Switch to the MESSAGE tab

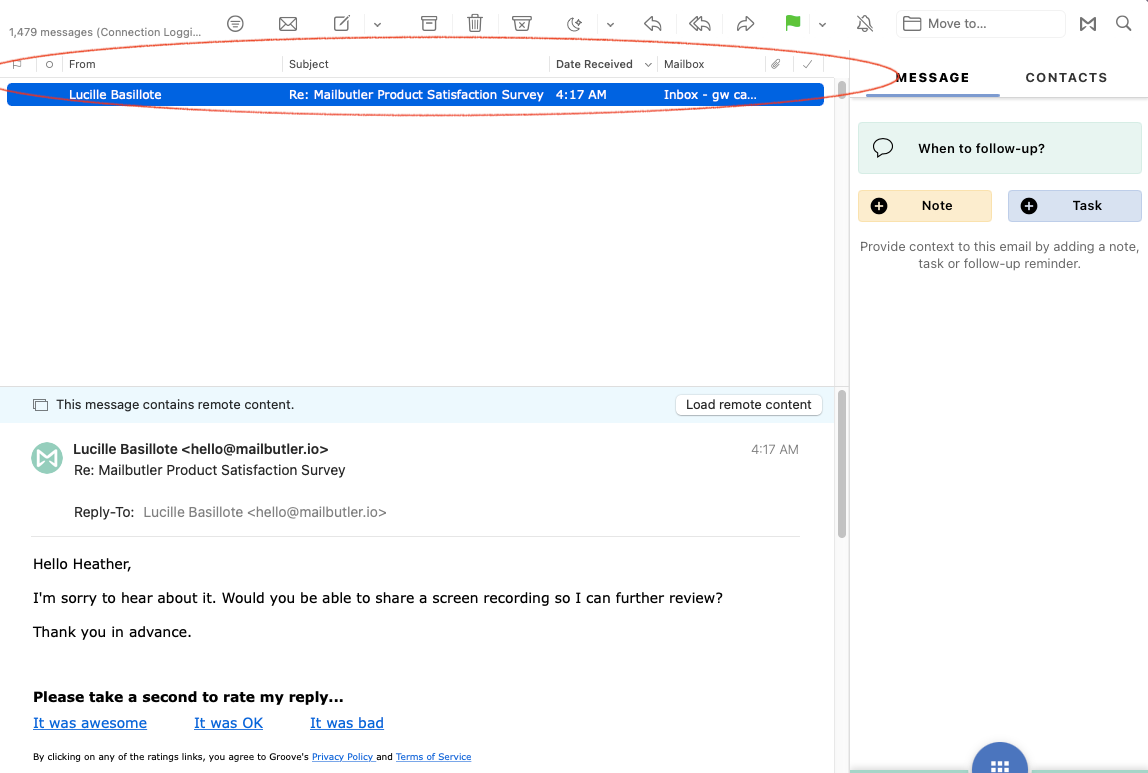932,78
